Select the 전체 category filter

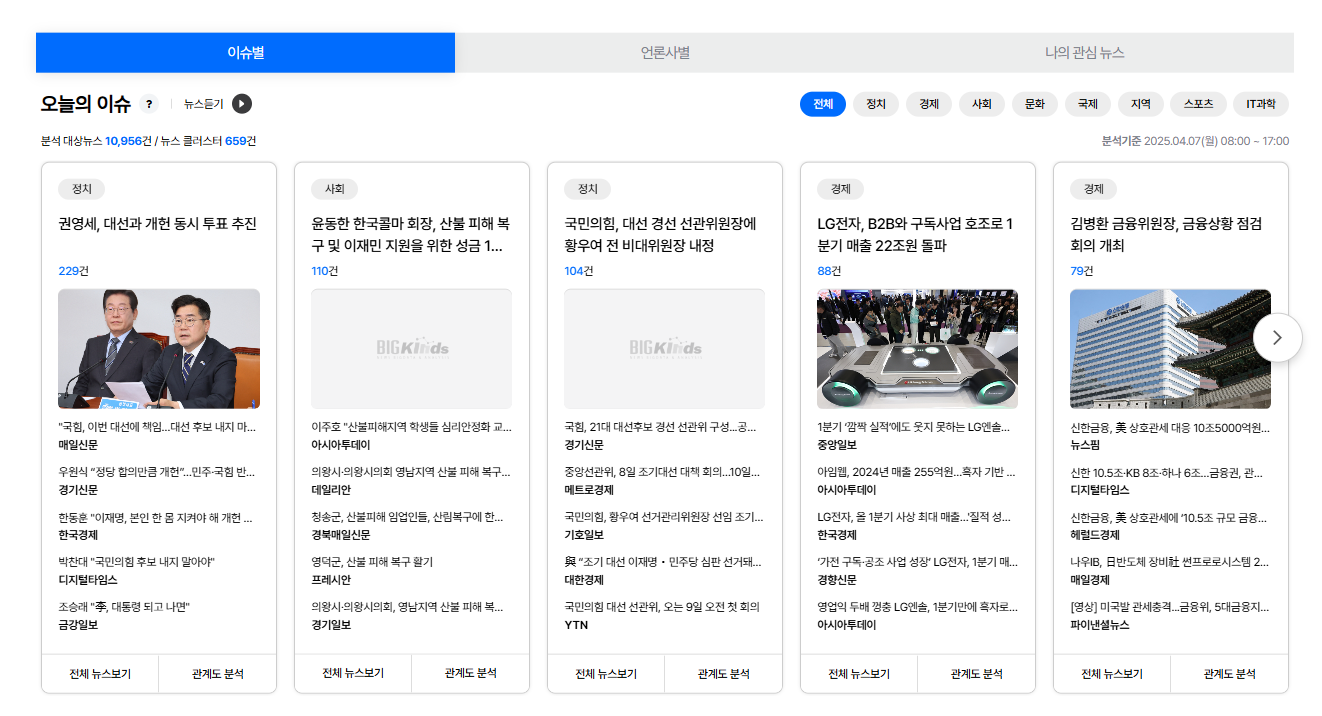click(x=823, y=104)
